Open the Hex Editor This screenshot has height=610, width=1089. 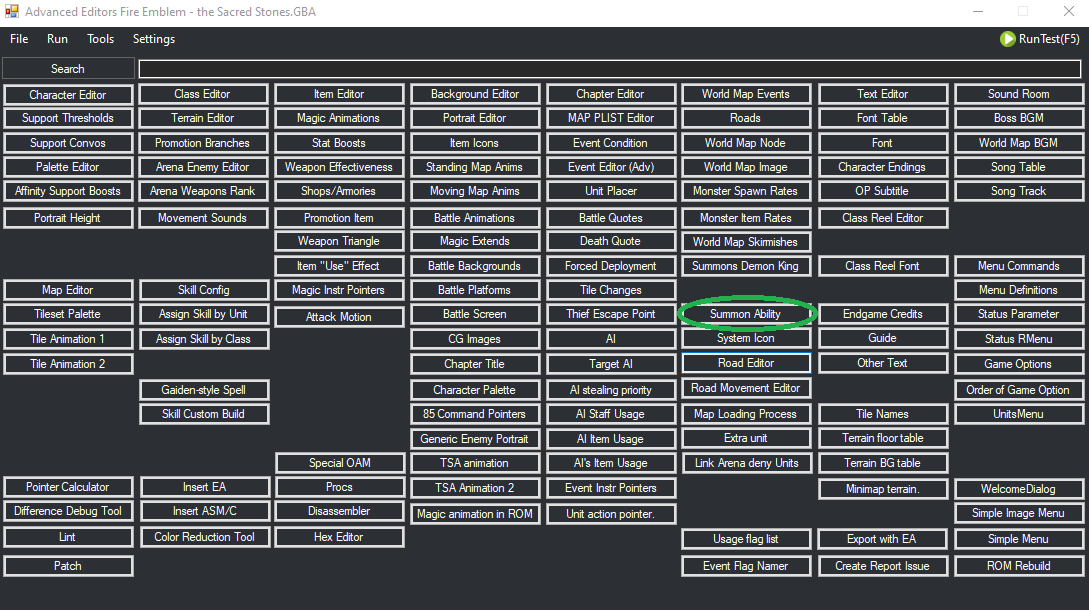point(338,537)
